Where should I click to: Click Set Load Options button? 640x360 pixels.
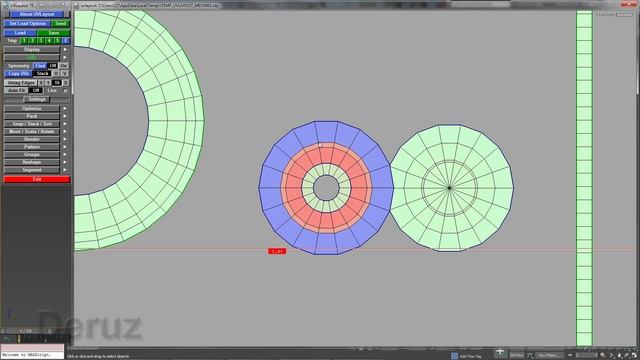(27, 24)
